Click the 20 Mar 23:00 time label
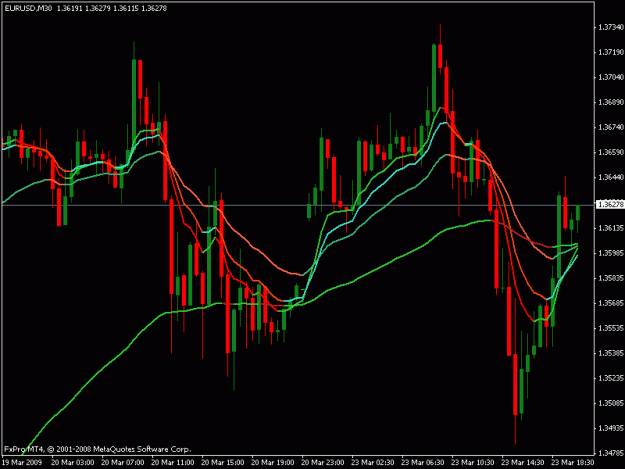 point(322,463)
